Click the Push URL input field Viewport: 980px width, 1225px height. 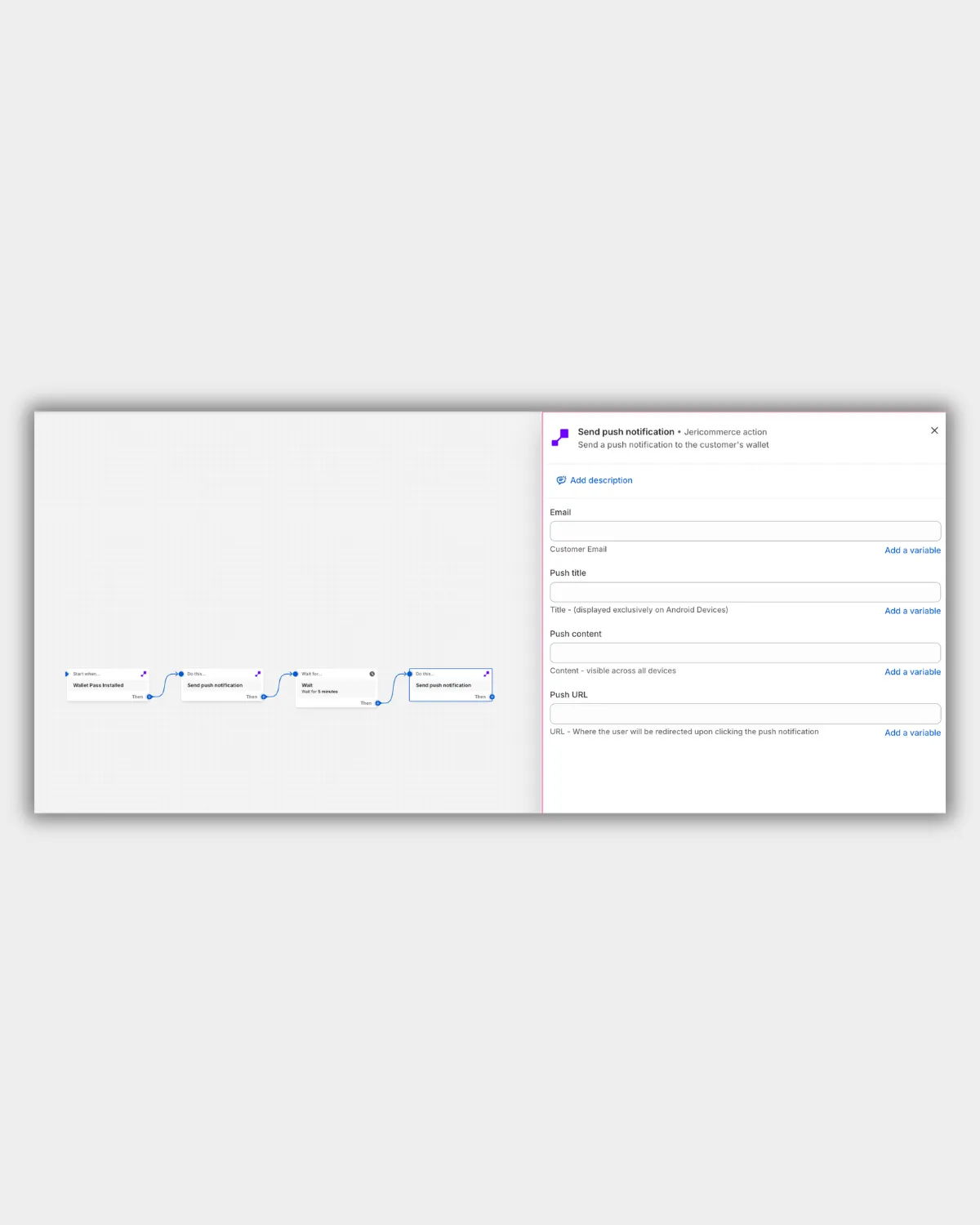[x=745, y=714]
